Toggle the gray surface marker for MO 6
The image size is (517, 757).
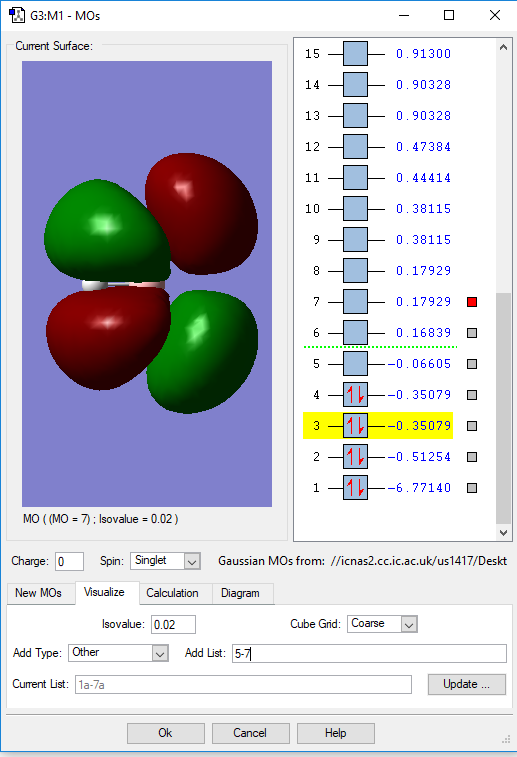pos(472,333)
